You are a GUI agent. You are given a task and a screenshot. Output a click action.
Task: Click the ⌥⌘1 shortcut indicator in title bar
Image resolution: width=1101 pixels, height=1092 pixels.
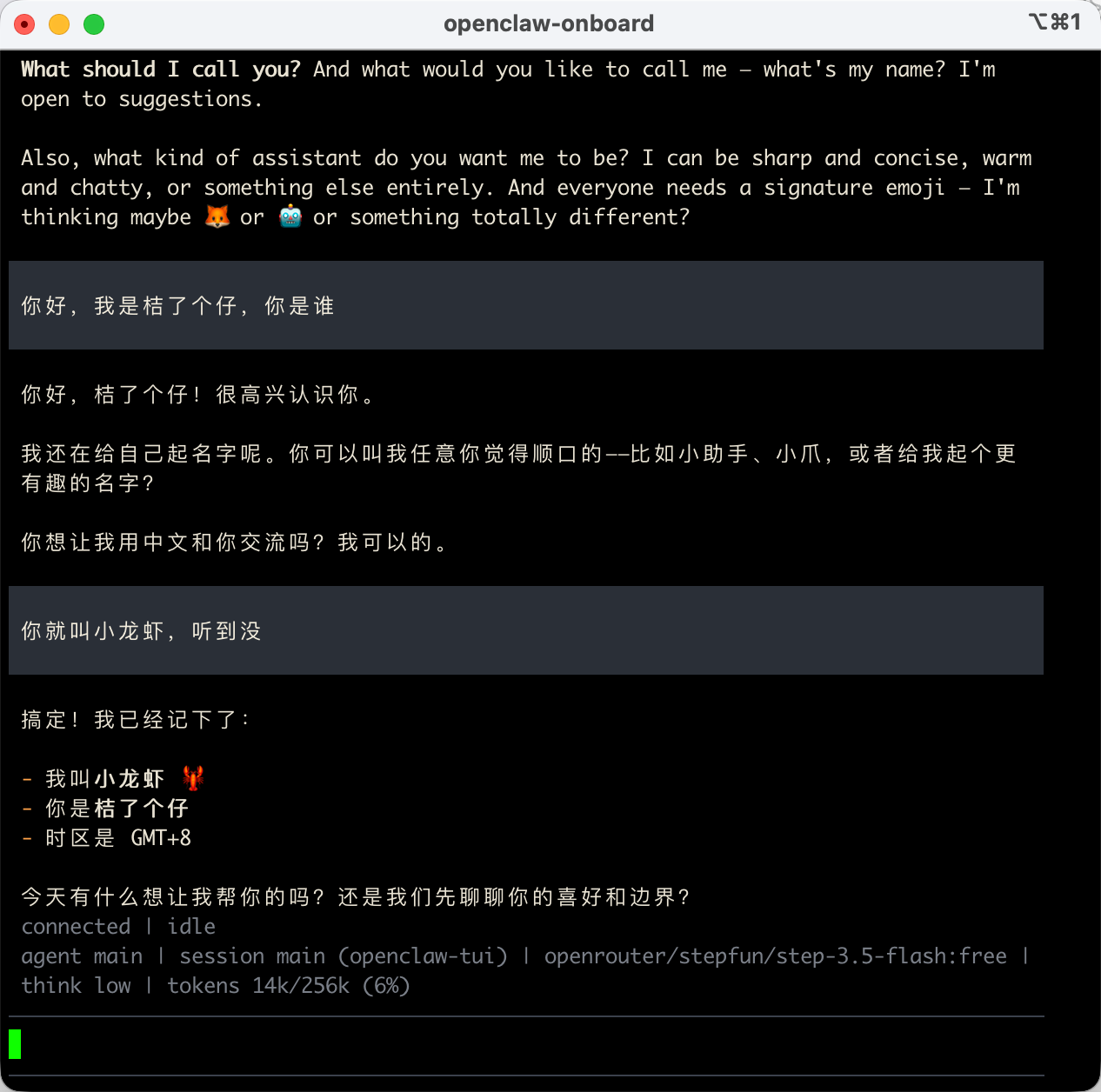pos(1054,22)
